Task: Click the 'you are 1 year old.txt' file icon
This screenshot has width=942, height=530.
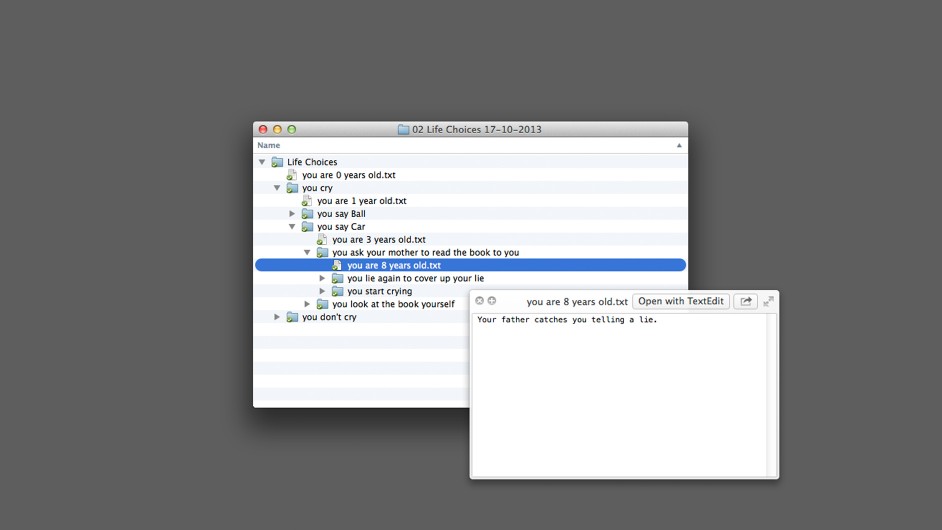Action: pos(307,201)
